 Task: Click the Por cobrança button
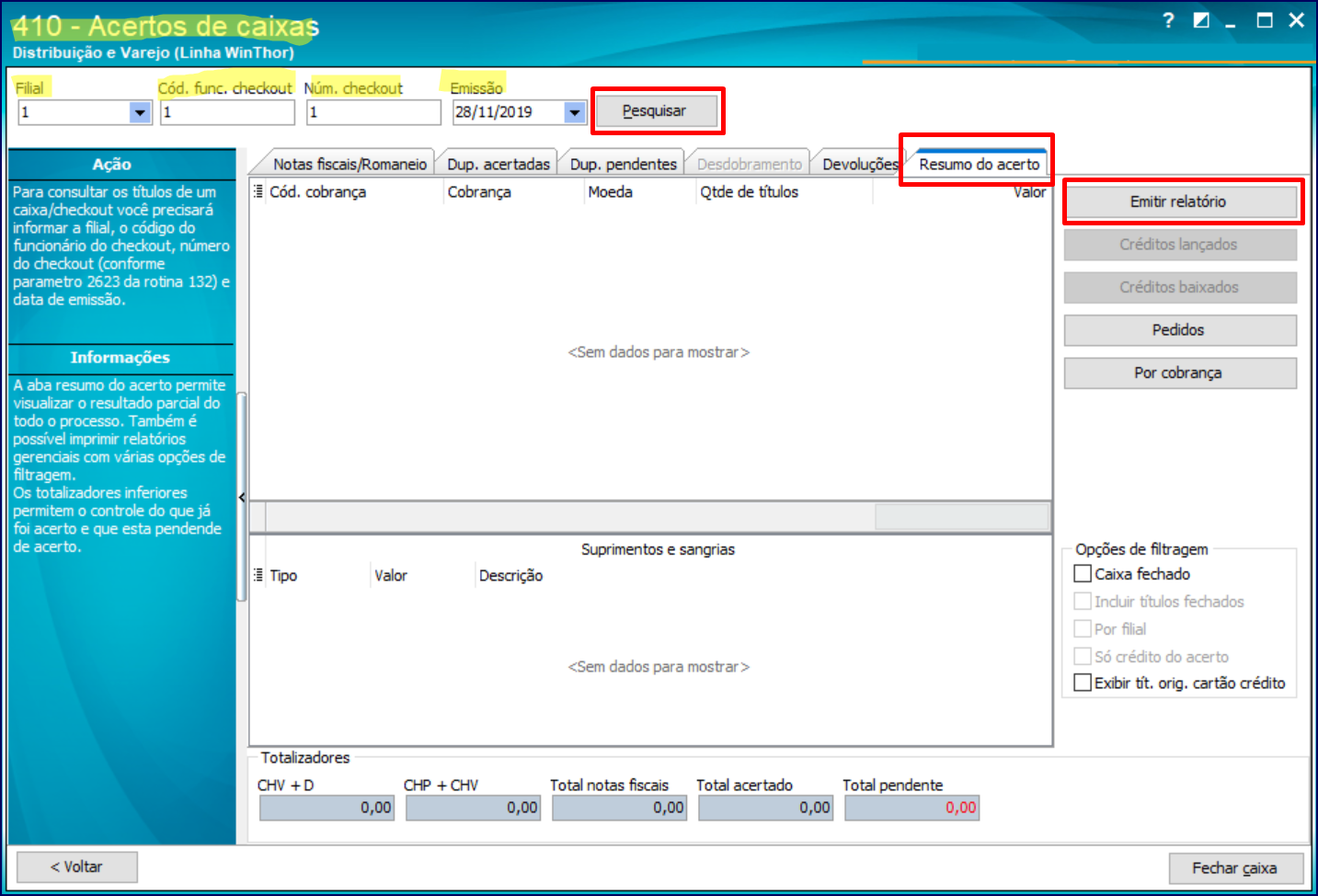click(x=1181, y=373)
